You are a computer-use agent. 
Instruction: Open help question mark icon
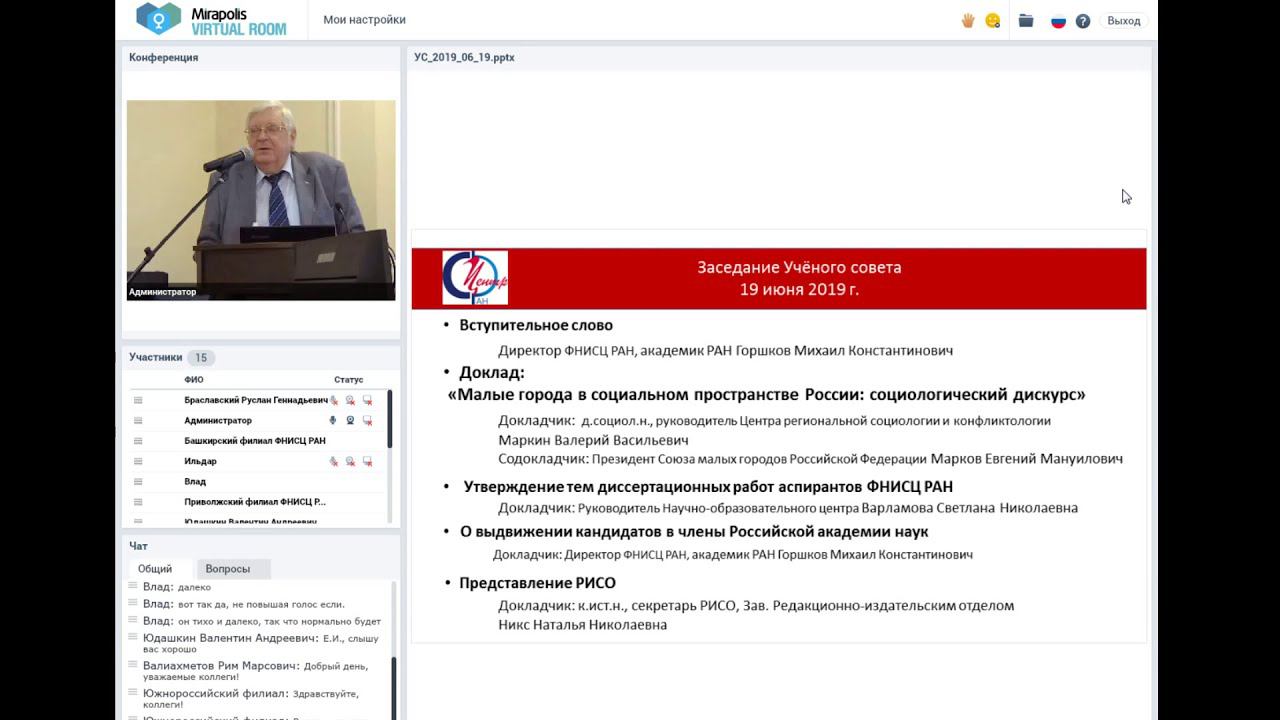pos(1083,21)
